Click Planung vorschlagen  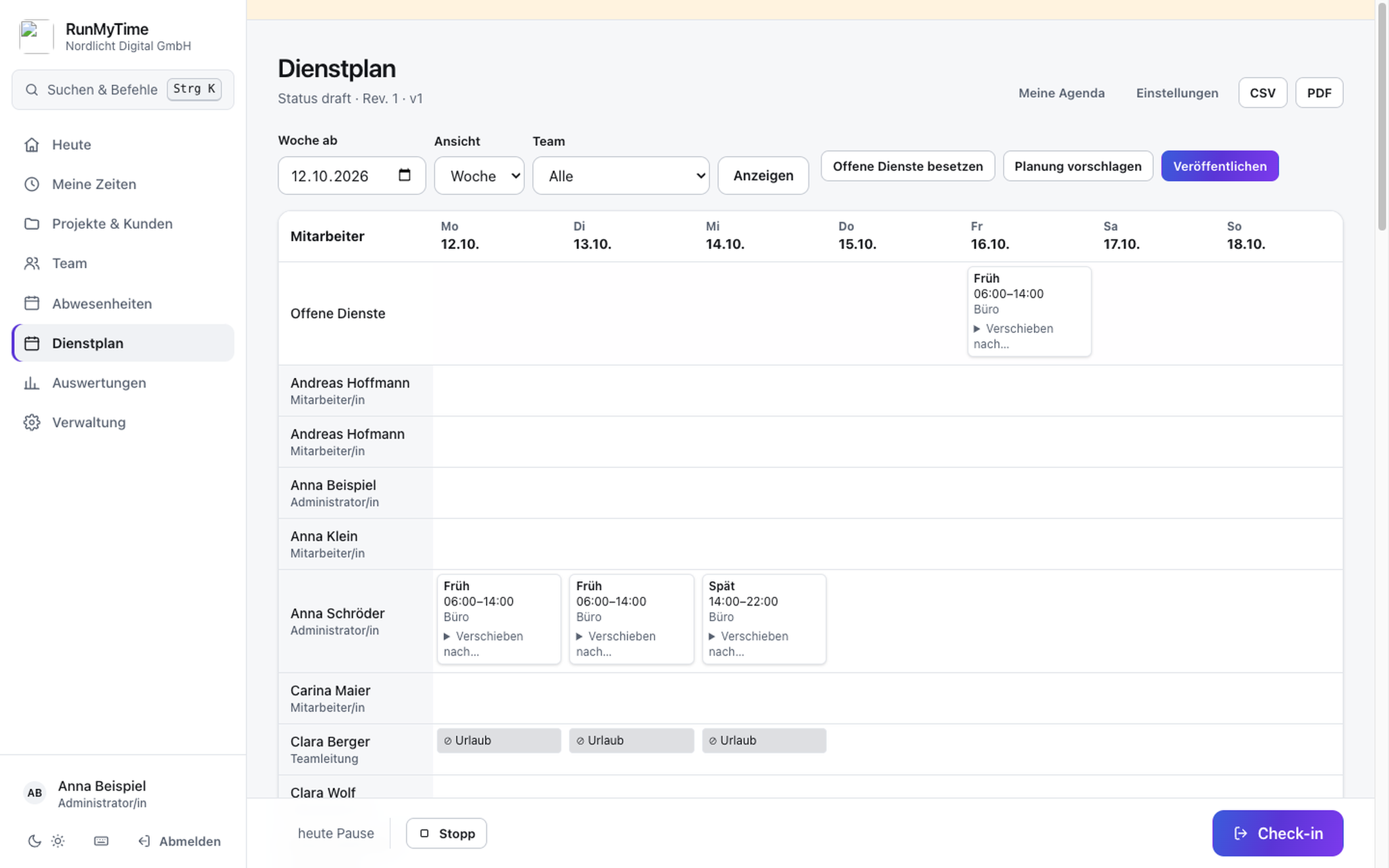(1078, 166)
